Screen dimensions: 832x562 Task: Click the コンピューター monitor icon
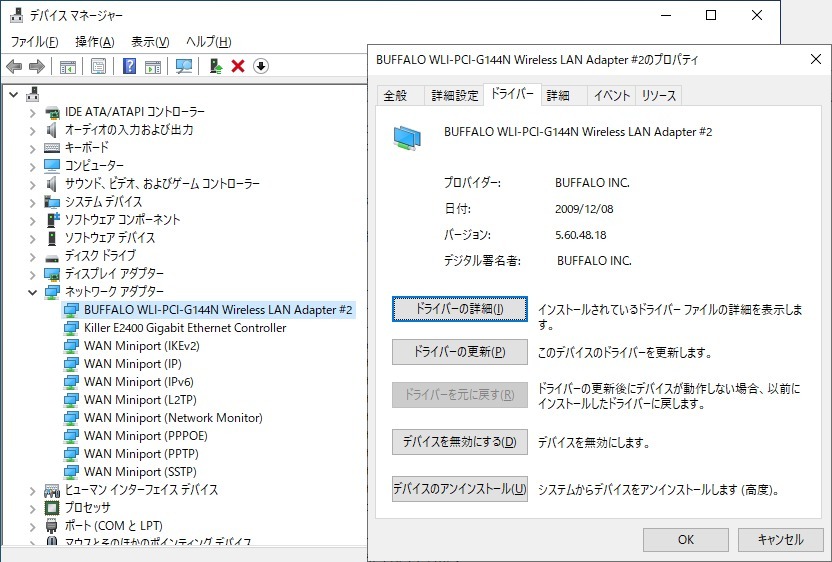click(52, 166)
